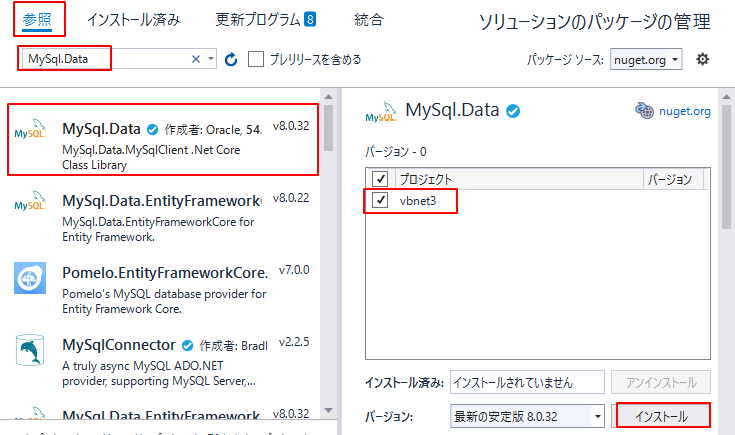Click the refresh icon beside search box
This screenshot has width=735, height=435.
231,60
